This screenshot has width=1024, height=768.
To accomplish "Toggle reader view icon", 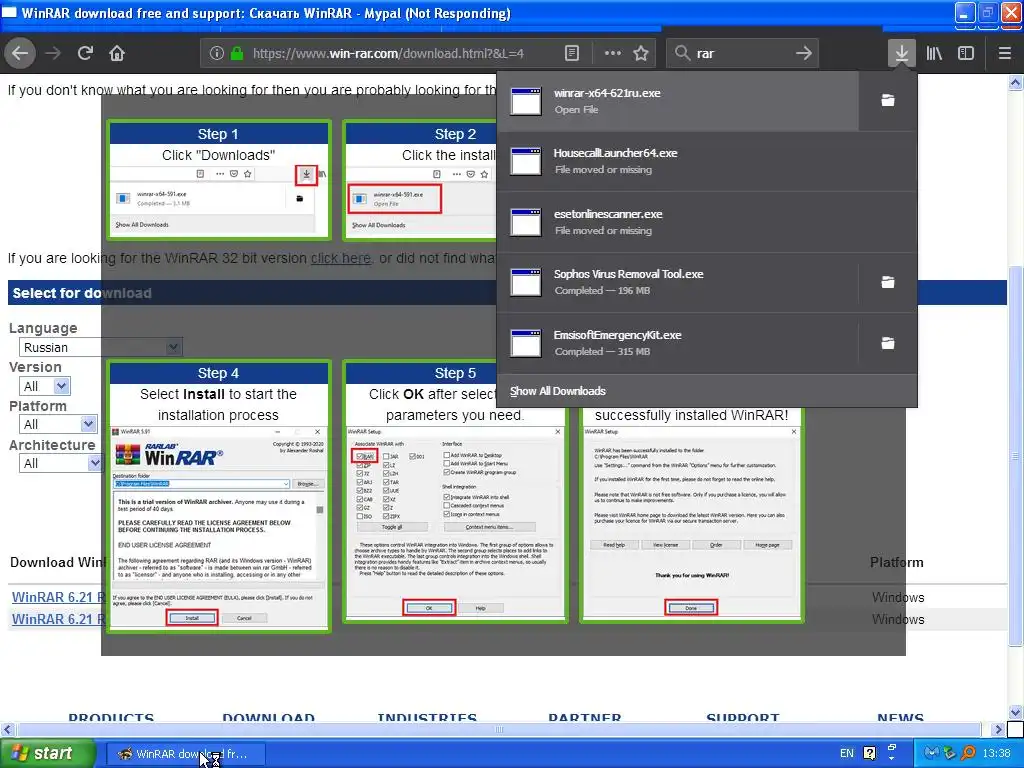I will 571,54.
